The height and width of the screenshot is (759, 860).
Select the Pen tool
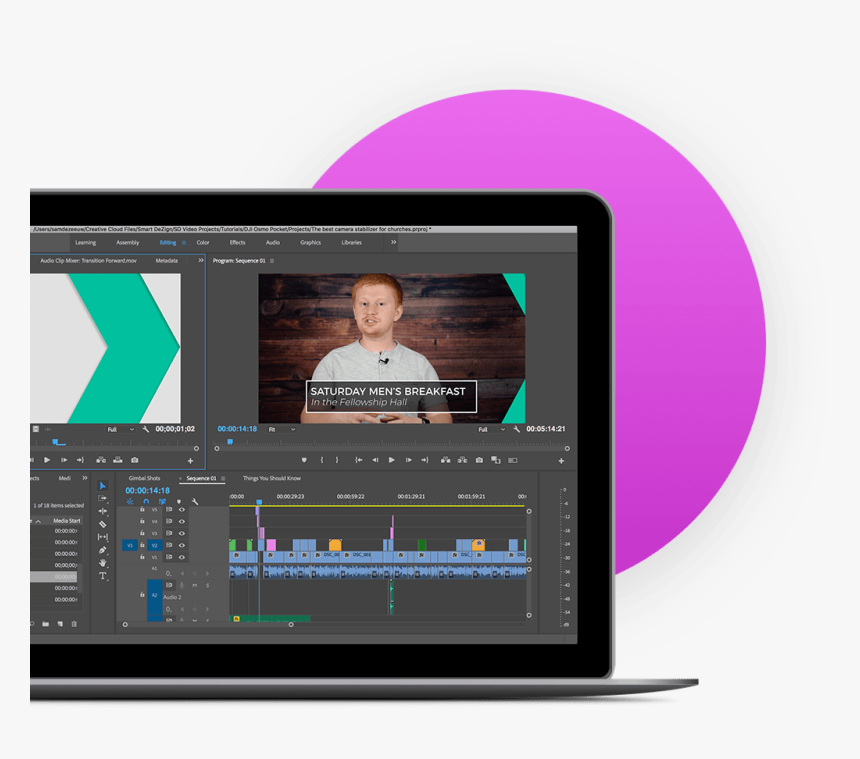[102, 550]
